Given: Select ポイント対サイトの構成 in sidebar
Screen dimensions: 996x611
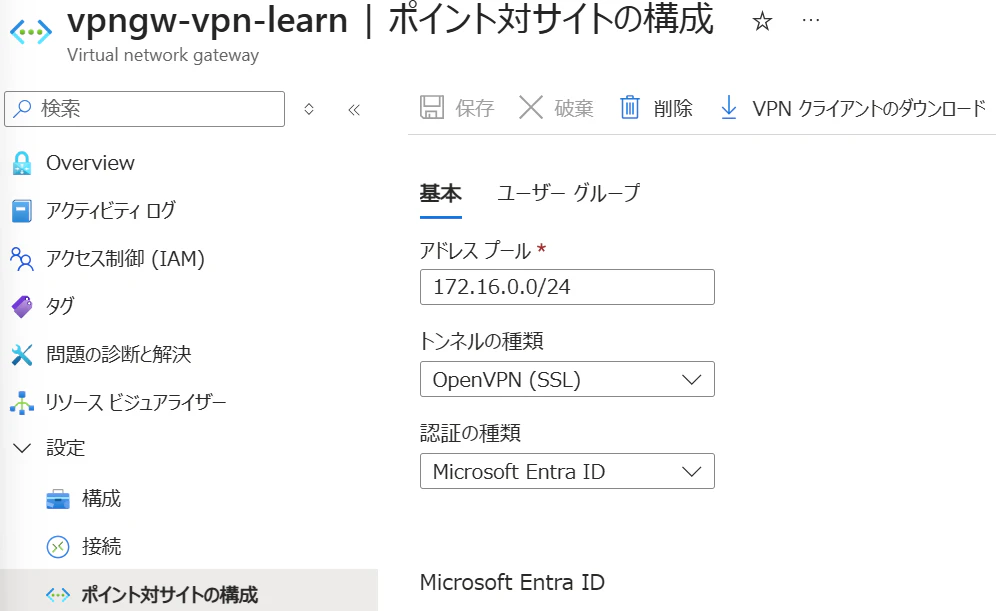Looking at the screenshot, I should (170, 595).
